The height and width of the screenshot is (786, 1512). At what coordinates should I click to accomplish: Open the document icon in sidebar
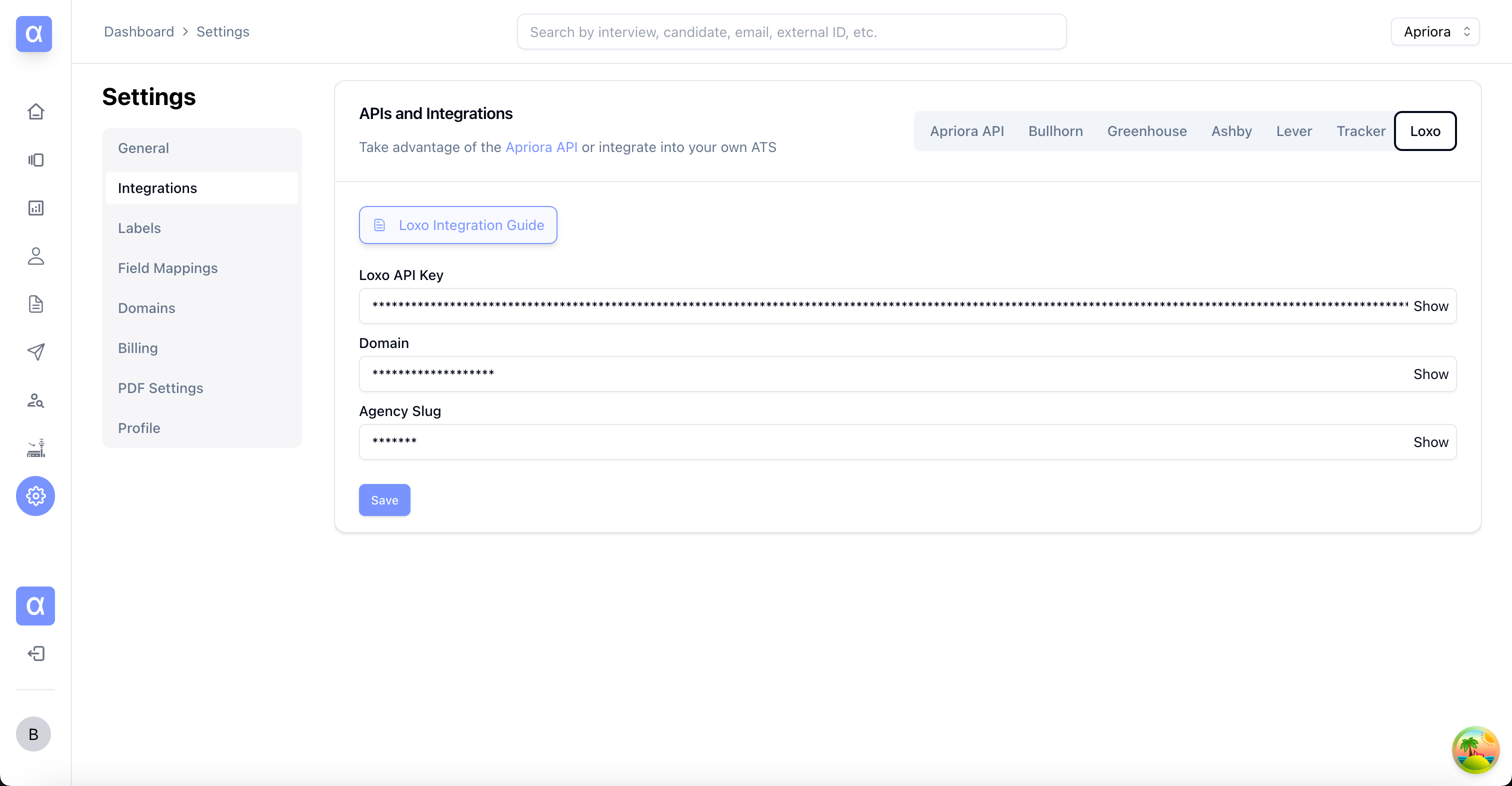36,304
